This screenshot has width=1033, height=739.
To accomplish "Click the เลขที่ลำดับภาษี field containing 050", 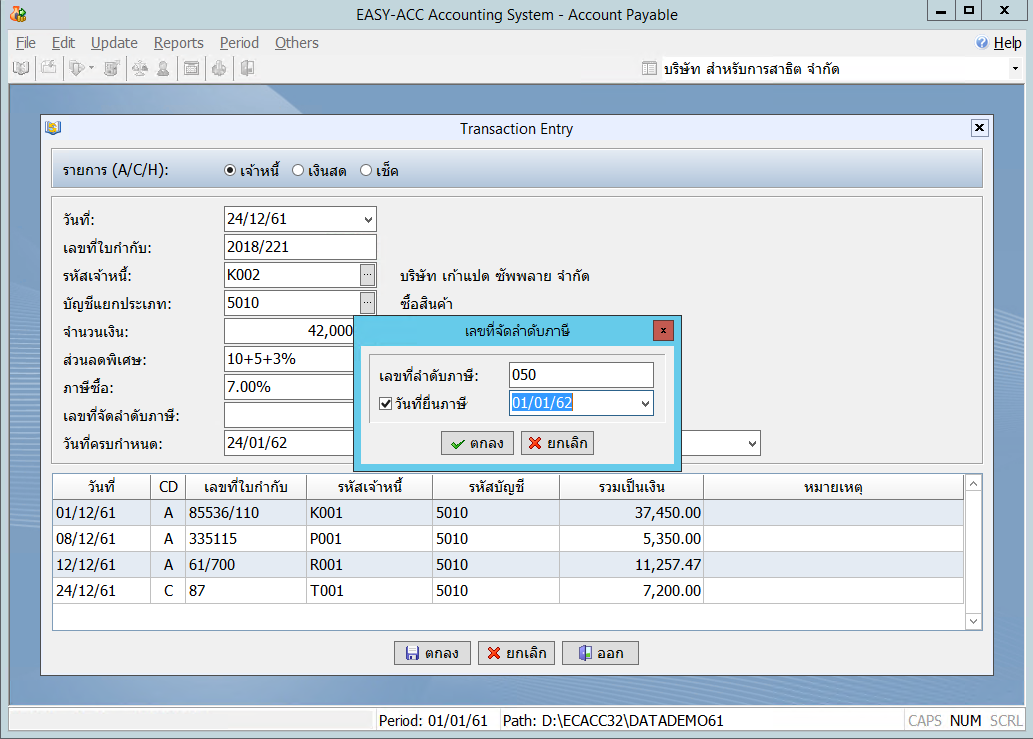I will tap(580, 375).
